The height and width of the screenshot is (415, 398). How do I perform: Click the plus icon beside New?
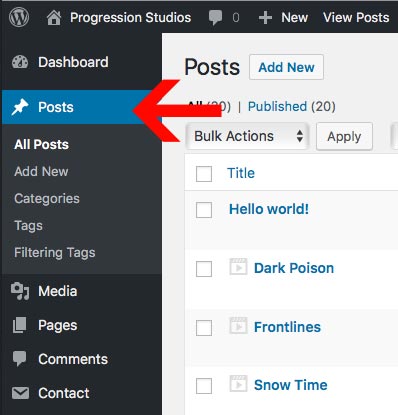pyautogui.click(x=265, y=18)
